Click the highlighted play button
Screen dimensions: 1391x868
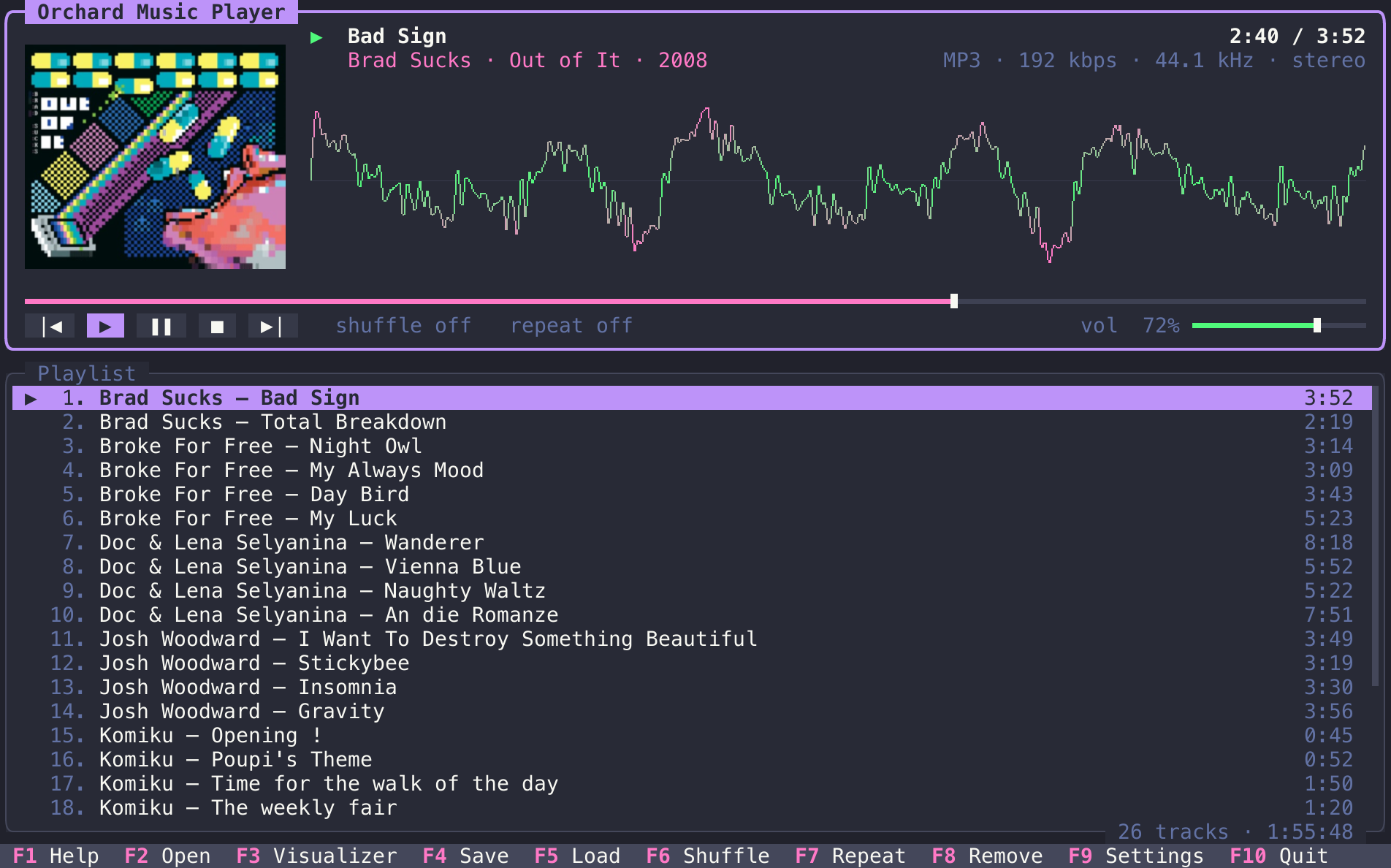[x=105, y=326]
